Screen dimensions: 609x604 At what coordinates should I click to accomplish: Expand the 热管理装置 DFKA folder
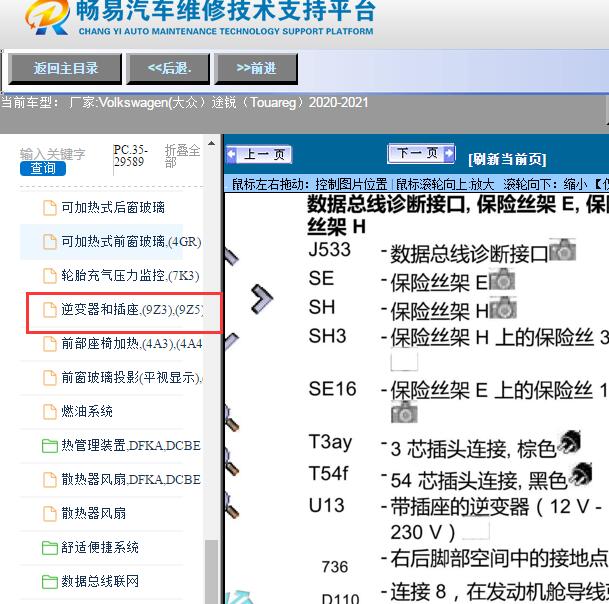tap(131, 446)
